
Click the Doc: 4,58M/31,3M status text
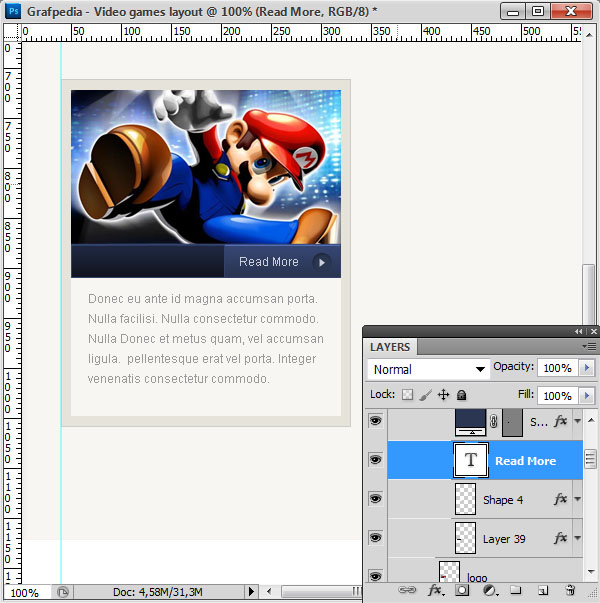158,592
